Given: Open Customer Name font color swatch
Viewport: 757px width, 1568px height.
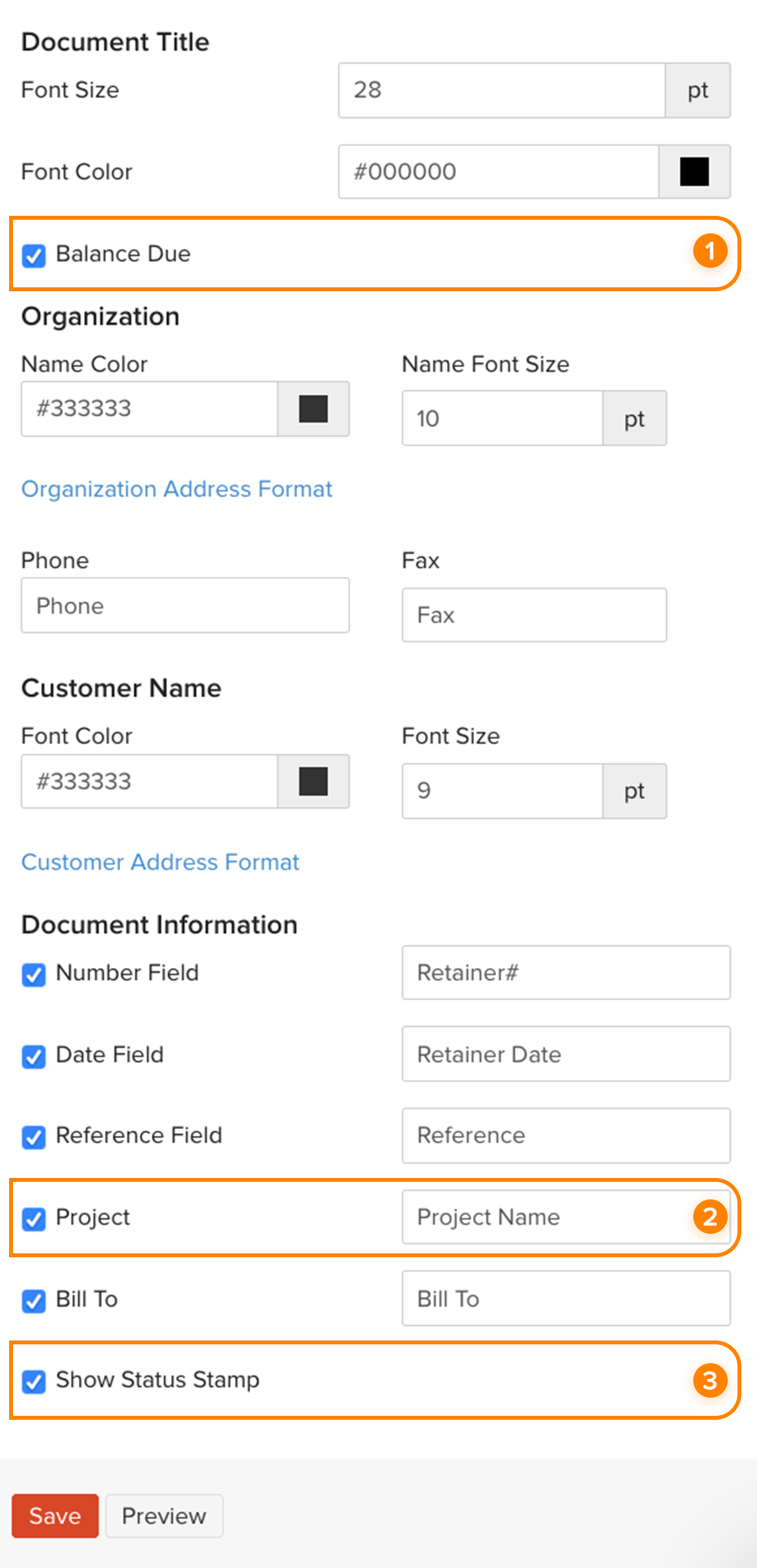Looking at the screenshot, I should click(313, 781).
